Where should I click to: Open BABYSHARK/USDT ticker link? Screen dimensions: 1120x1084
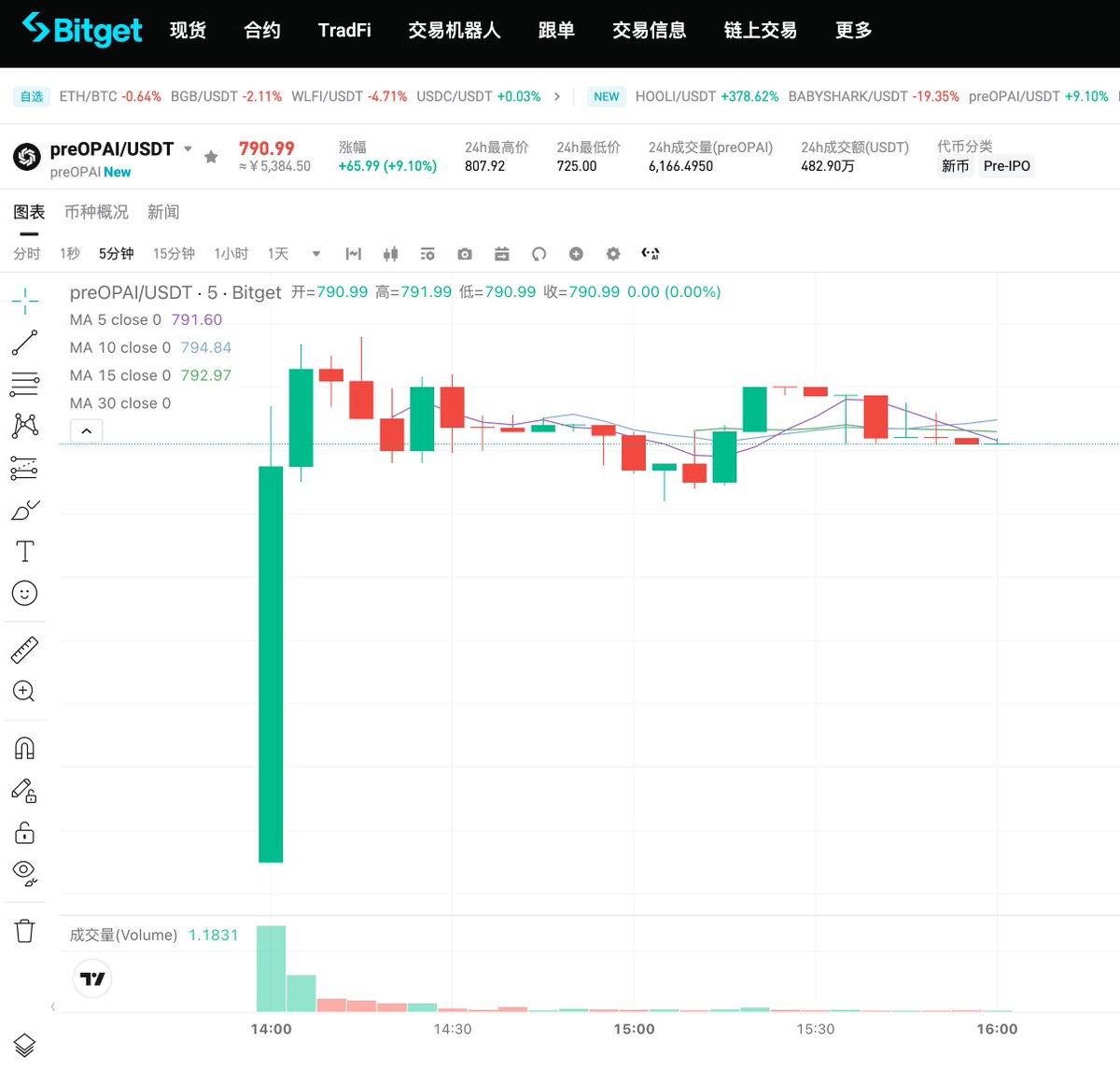874,96
